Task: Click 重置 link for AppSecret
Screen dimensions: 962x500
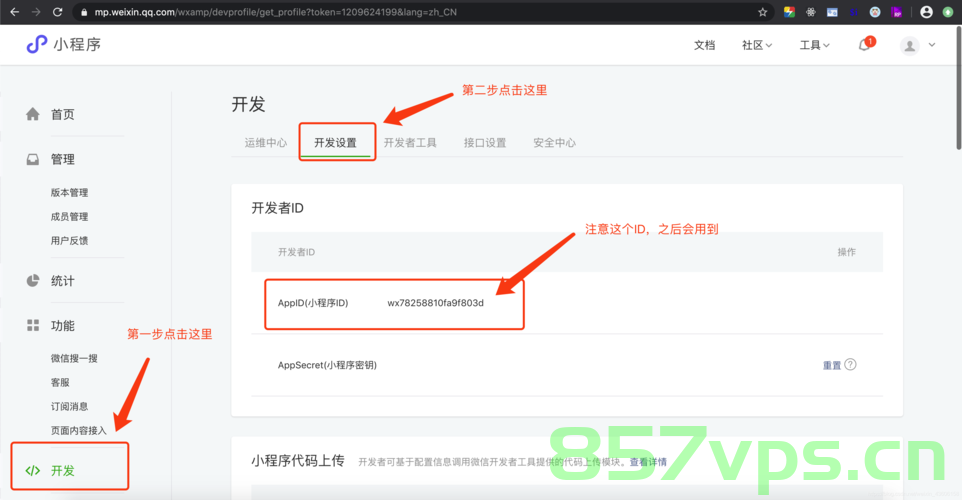Action: click(832, 365)
